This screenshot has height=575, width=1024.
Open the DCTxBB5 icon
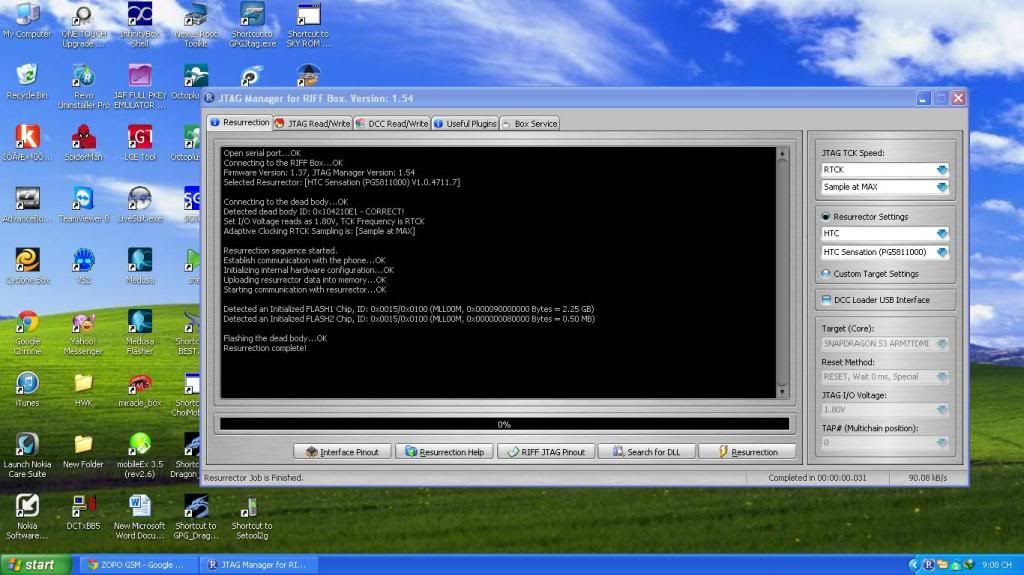[83, 512]
